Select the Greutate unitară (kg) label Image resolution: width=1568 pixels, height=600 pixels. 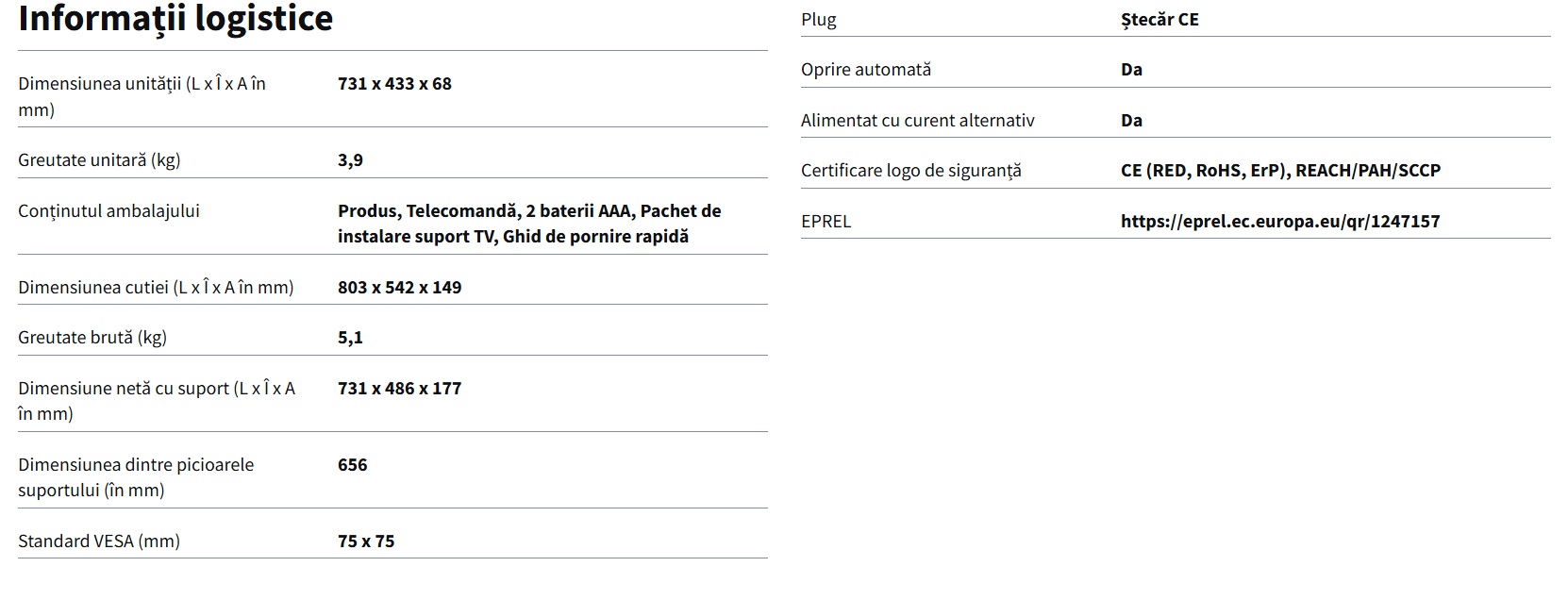point(99,160)
